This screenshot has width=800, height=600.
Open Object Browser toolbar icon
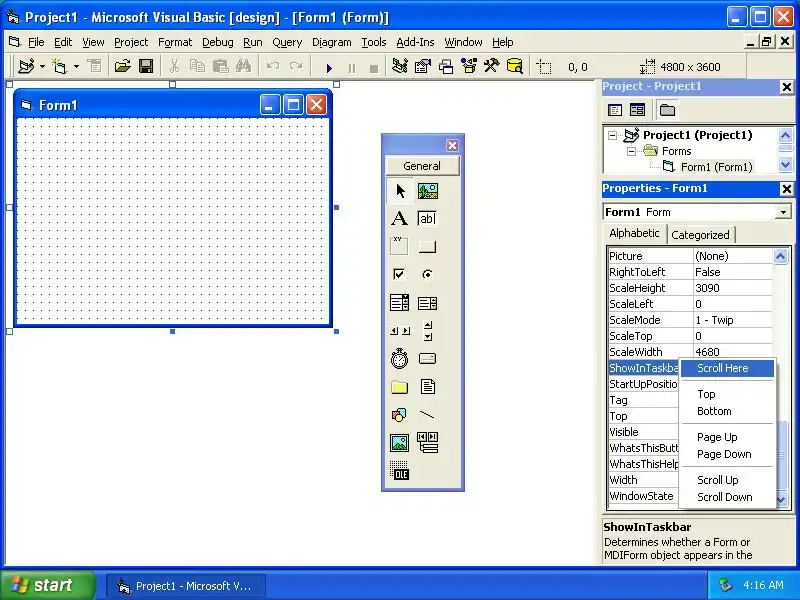(x=469, y=66)
